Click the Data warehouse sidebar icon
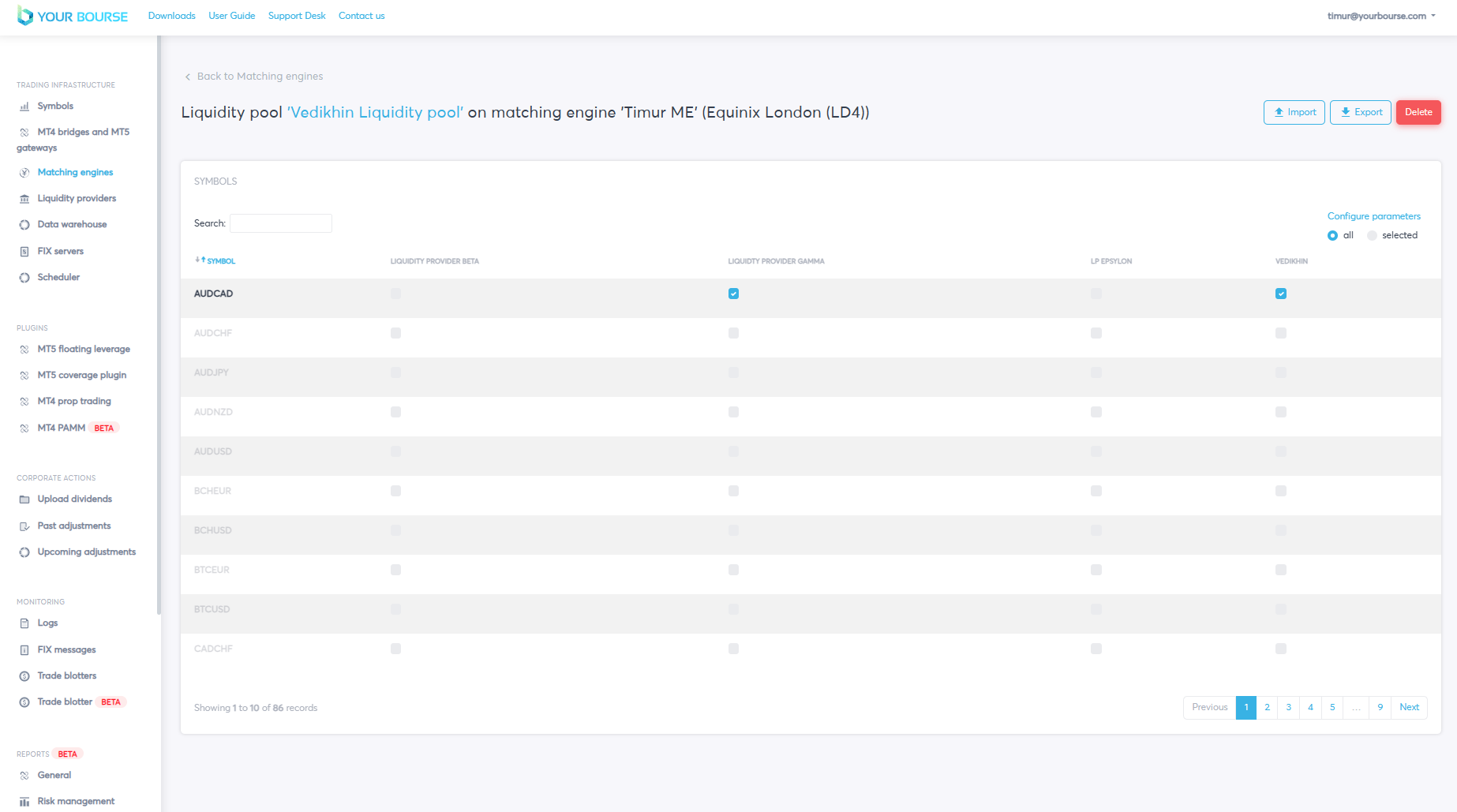This screenshot has width=1457, height=812. pyautogui.click(x=24, y=225)
